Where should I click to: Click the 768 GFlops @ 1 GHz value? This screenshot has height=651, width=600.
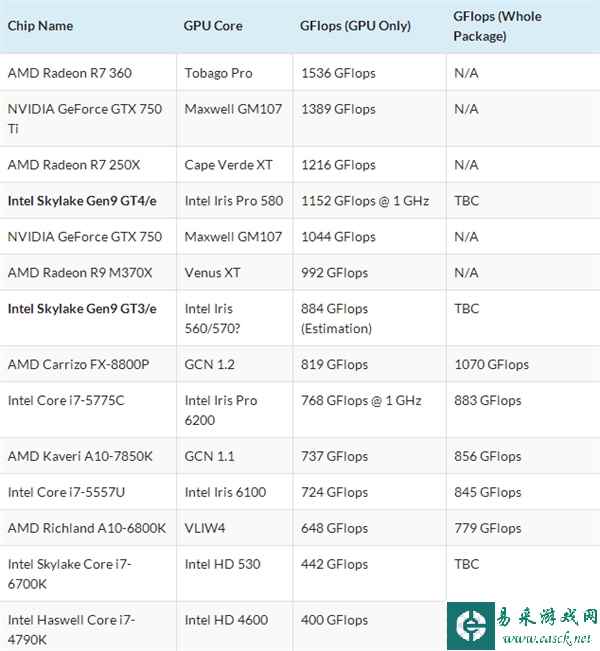point(361,401)
